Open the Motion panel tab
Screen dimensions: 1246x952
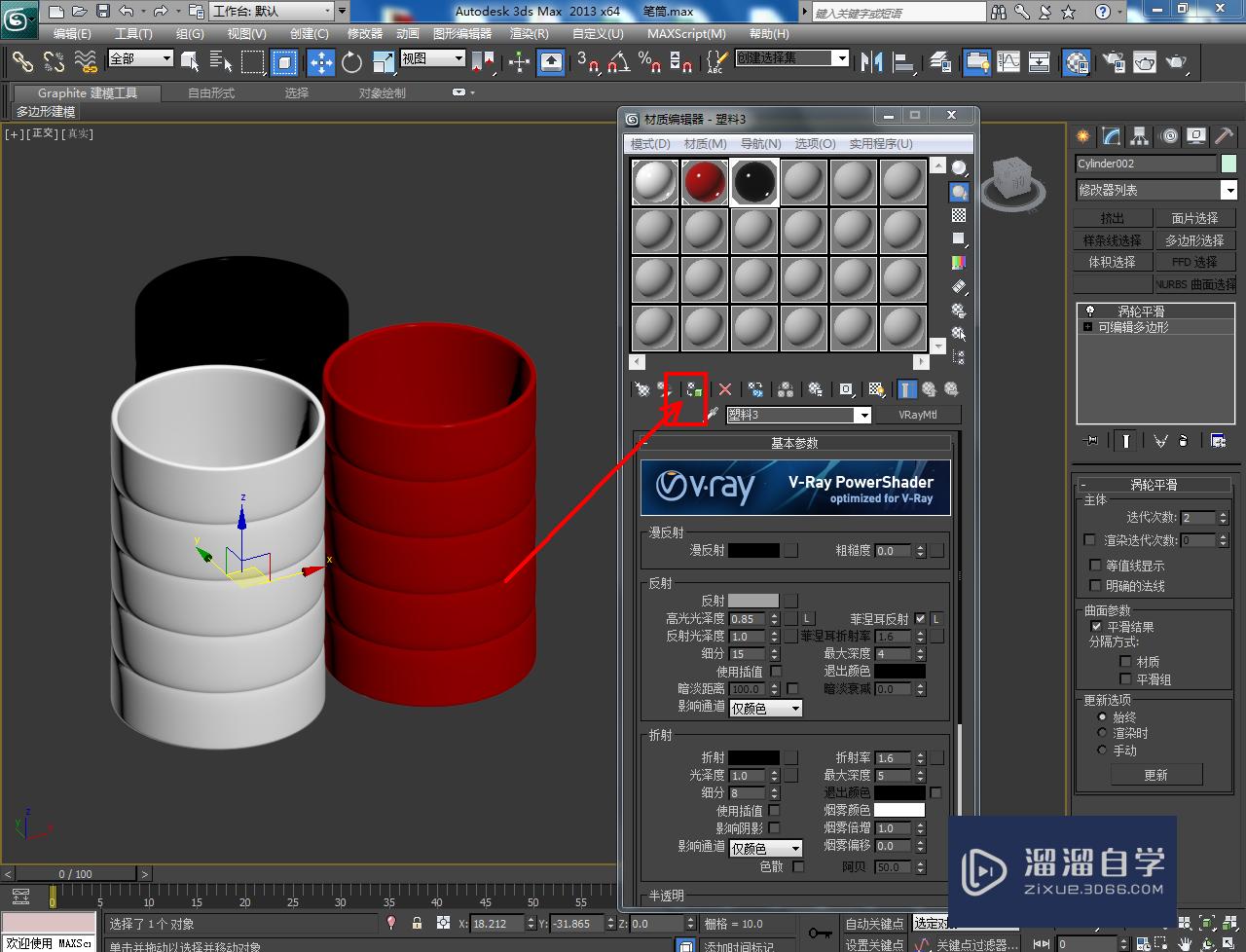(x=1169, y=136)
